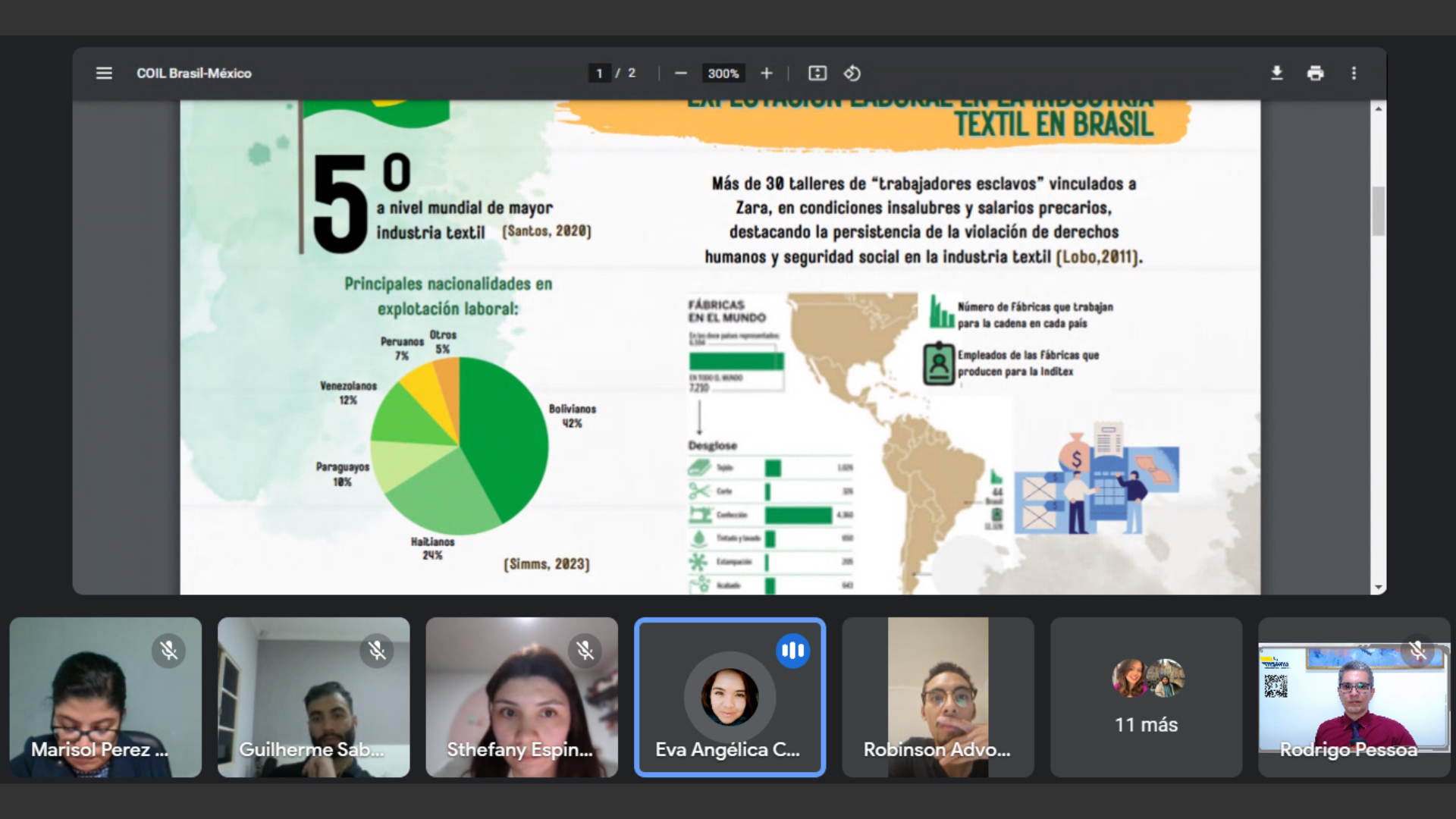Open the three-dot more actions menu
This screenshot has width=1456, height=819.
(x=1354, y=74)
